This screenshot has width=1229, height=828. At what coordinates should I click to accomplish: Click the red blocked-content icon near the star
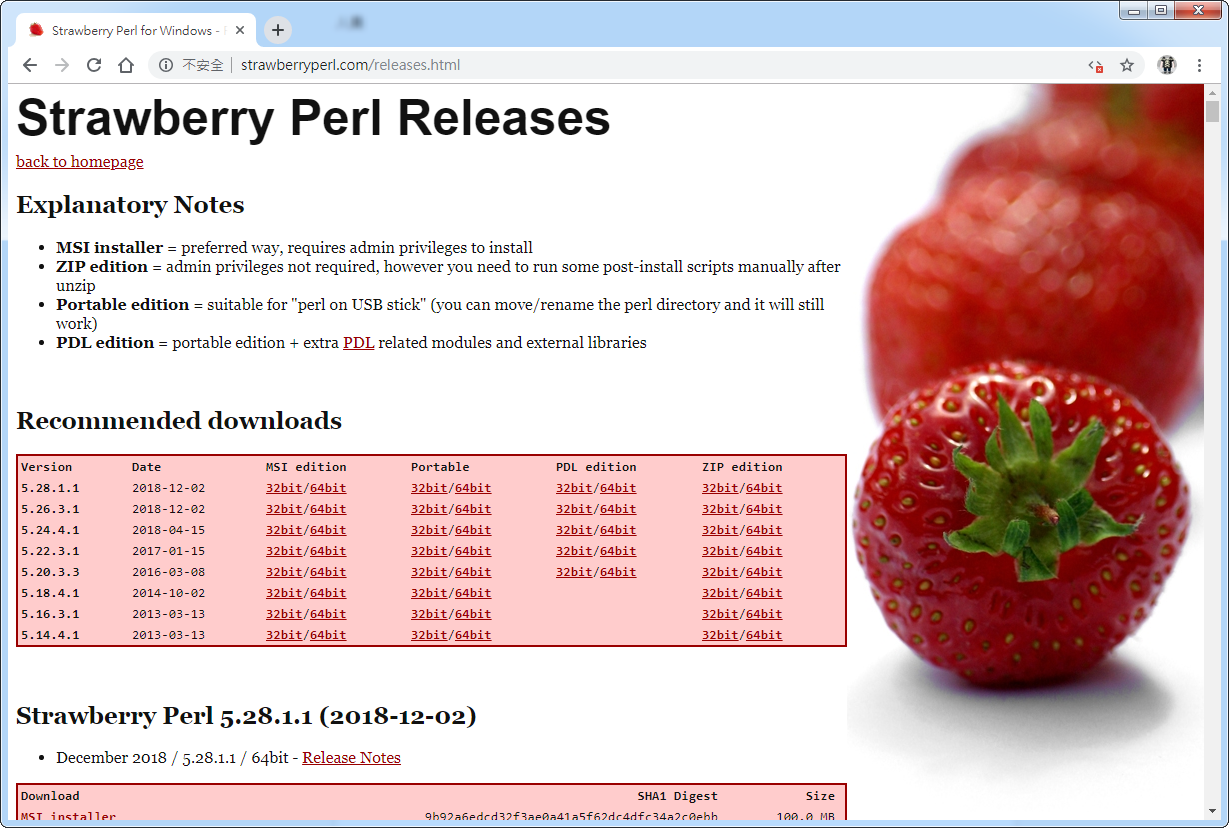1096,64
